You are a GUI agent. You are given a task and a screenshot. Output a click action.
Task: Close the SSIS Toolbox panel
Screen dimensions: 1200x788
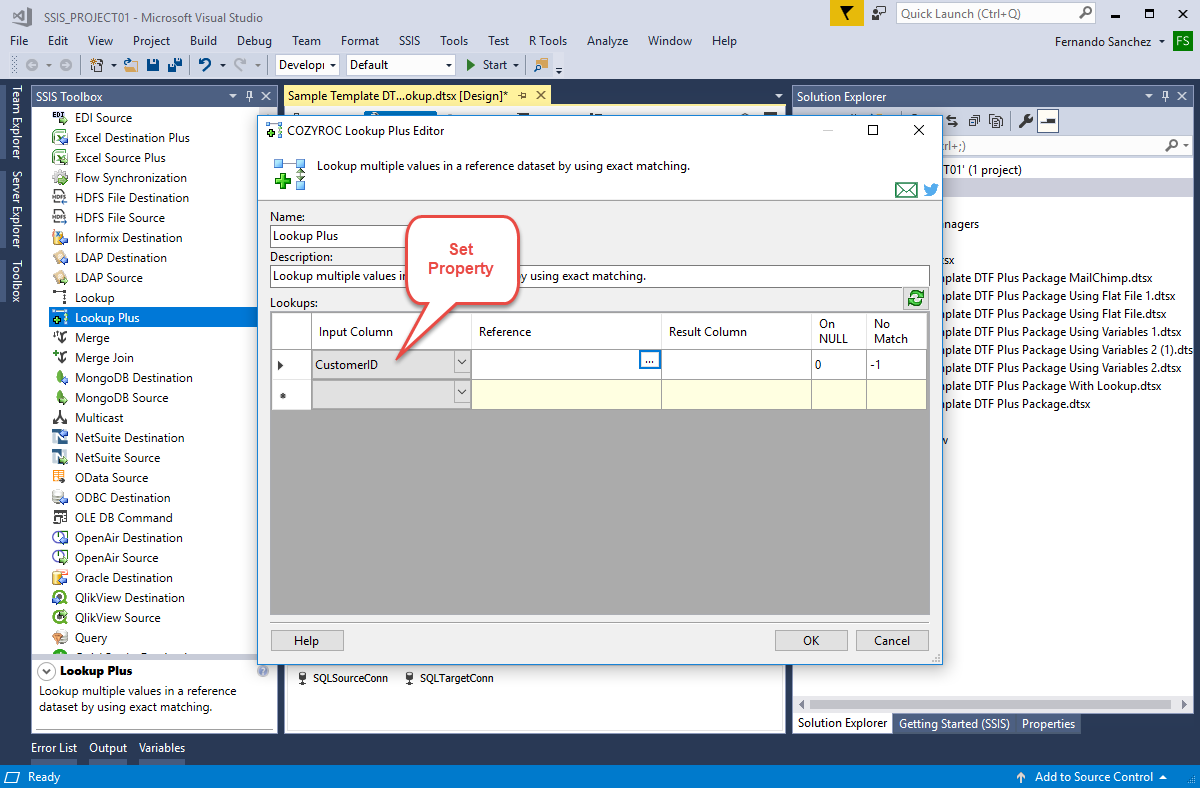pyautogui.click(x=266, y=96)
